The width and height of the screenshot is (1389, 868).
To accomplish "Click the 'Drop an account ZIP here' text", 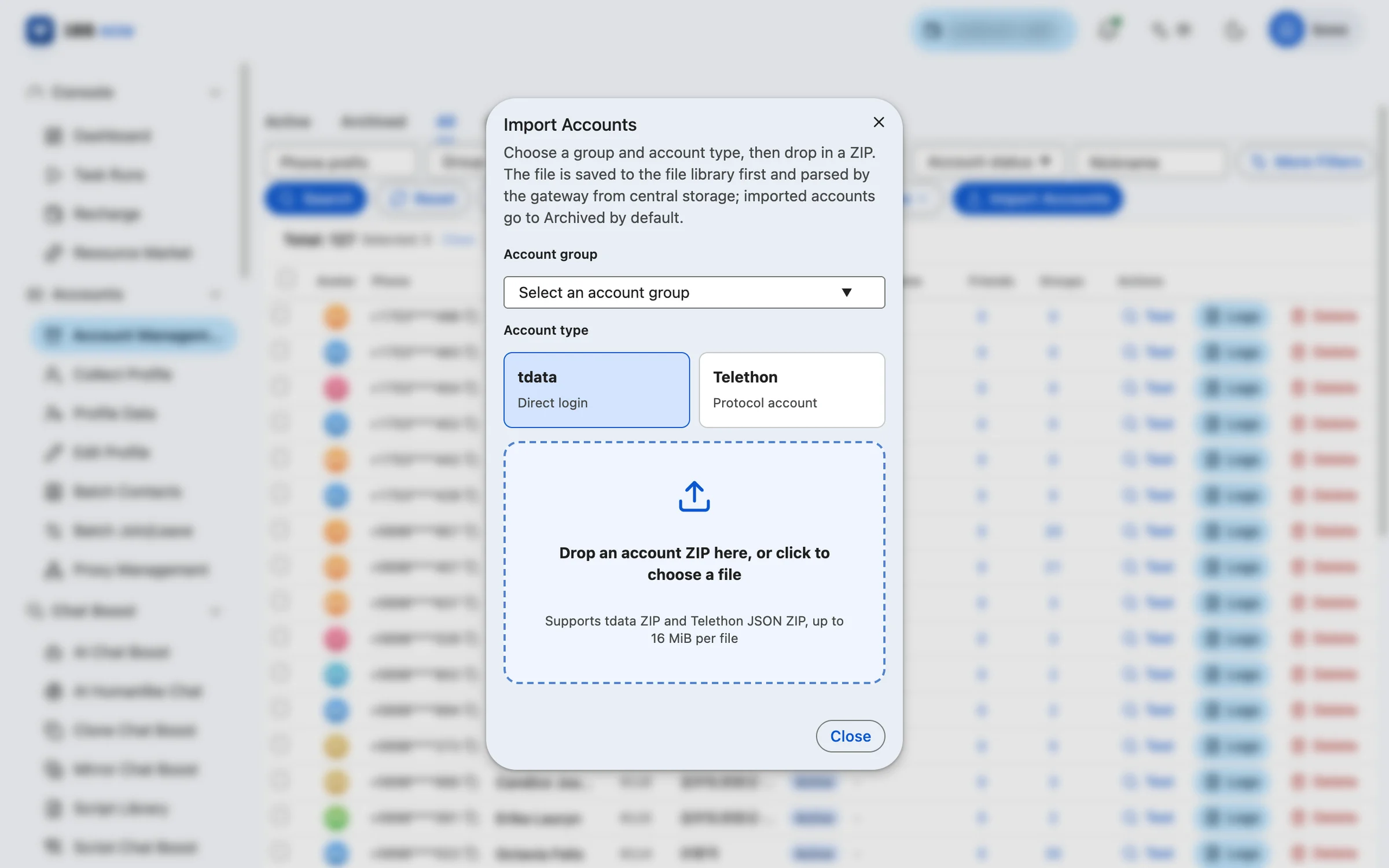I will (694, 564).
